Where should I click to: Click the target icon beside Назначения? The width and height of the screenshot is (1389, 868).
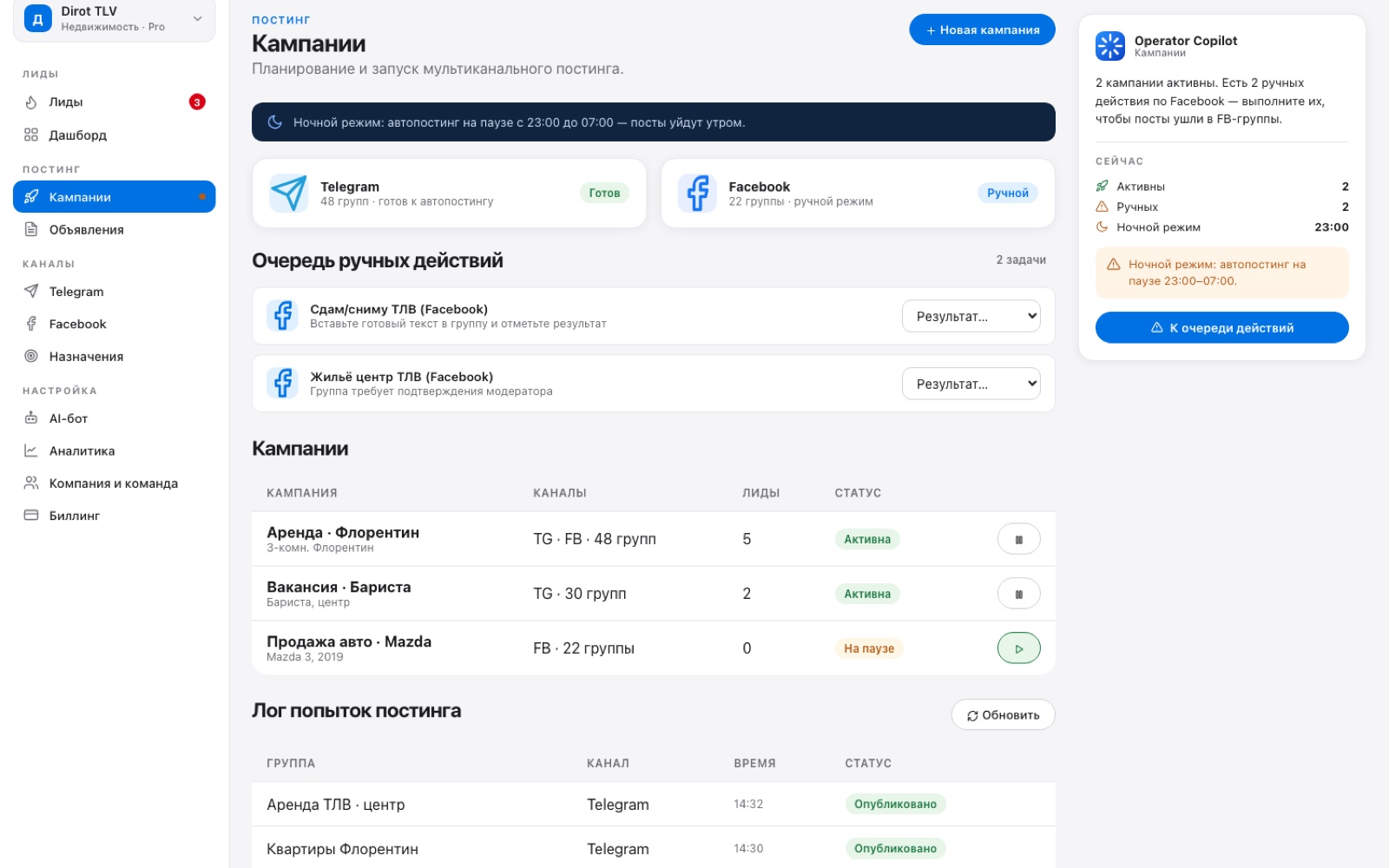pos(31,356)
